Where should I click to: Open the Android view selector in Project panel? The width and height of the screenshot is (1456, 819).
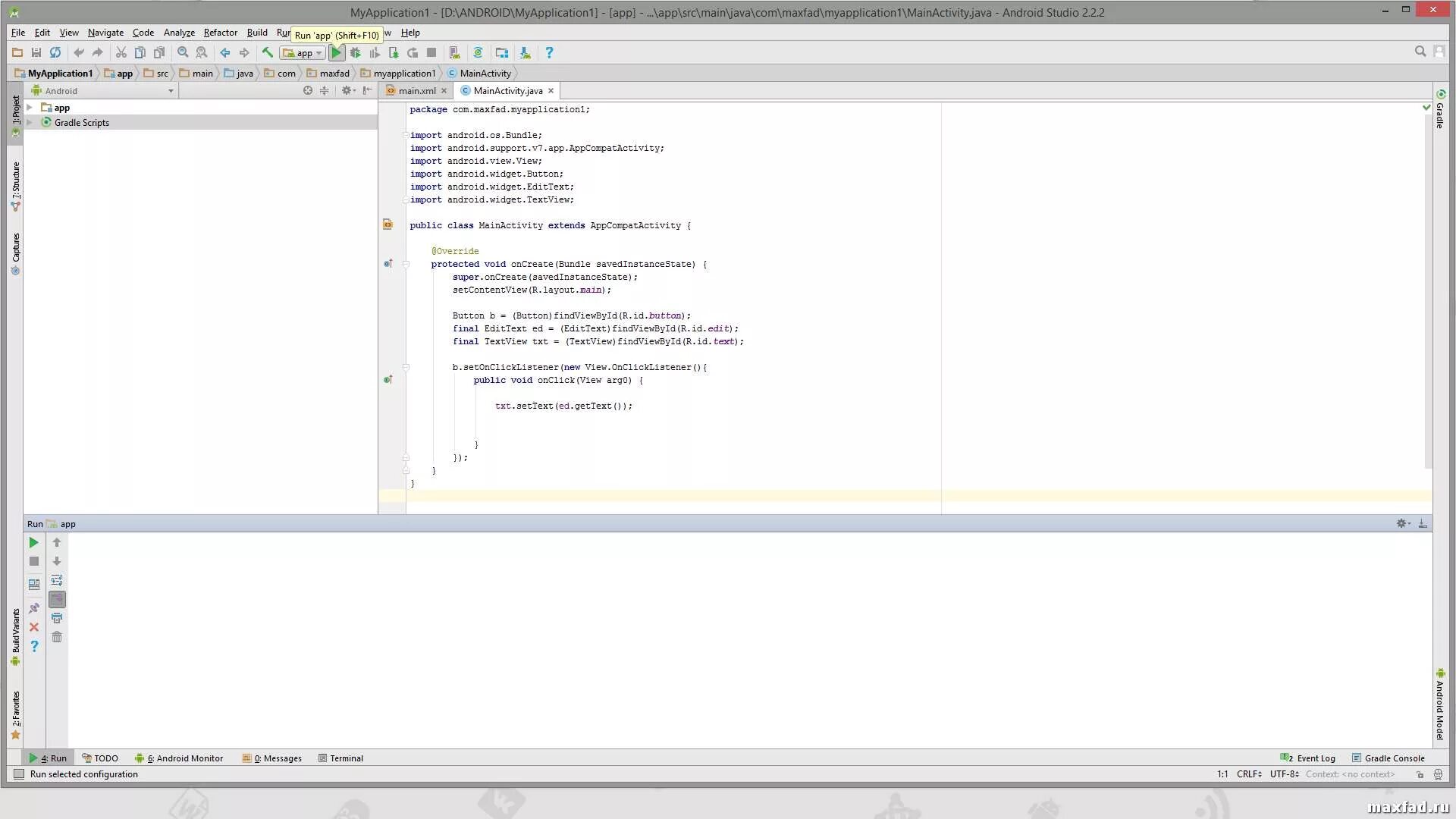(x=102, y=90)
